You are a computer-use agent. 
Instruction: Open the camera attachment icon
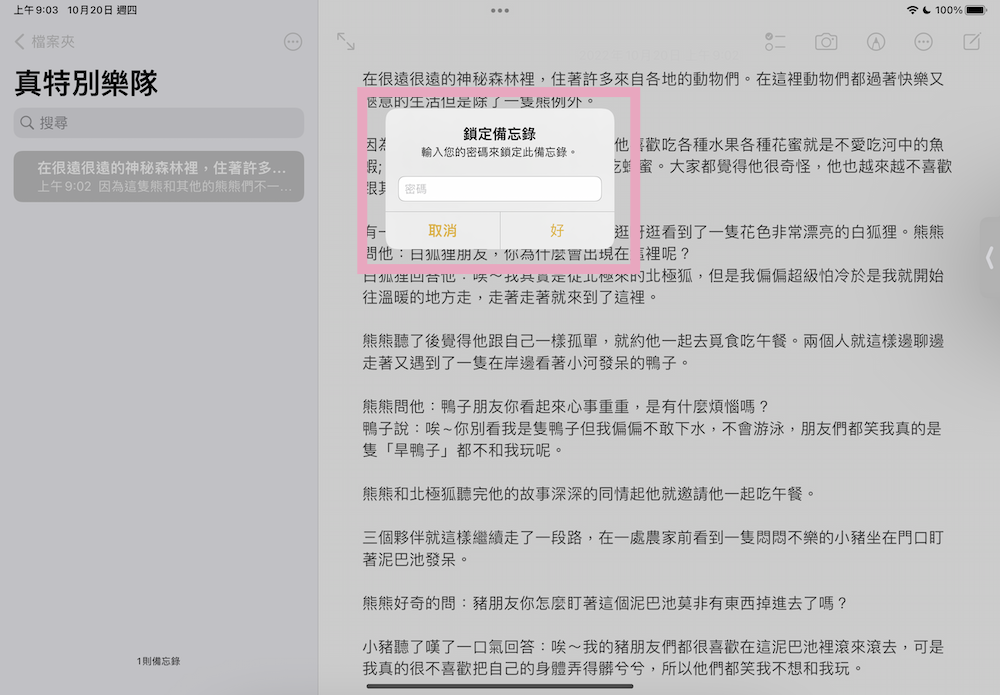[826, 42]
